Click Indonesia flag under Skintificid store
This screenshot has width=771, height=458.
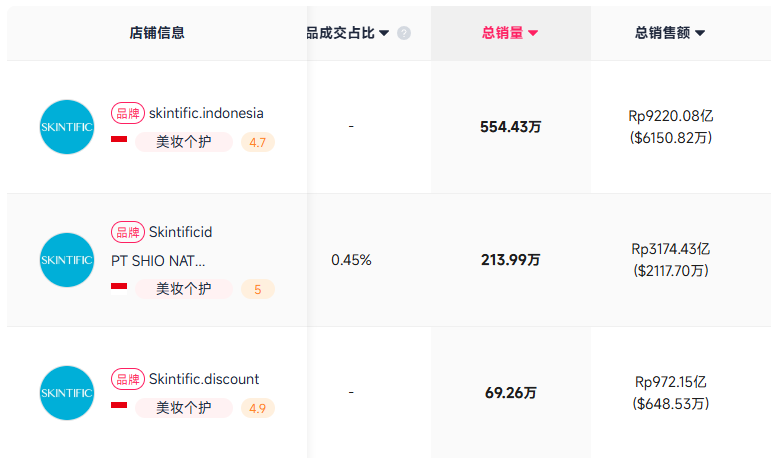(x=119, y=288)
